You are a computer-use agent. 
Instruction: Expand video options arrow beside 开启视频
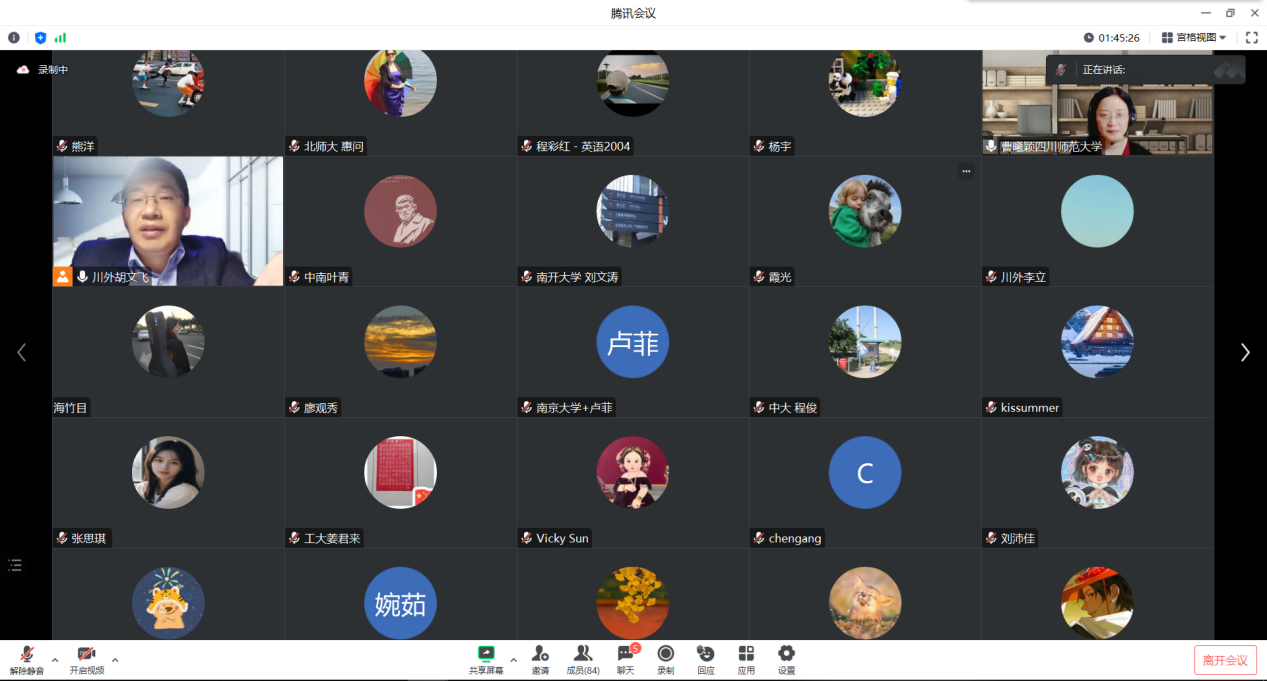[115, 660]
